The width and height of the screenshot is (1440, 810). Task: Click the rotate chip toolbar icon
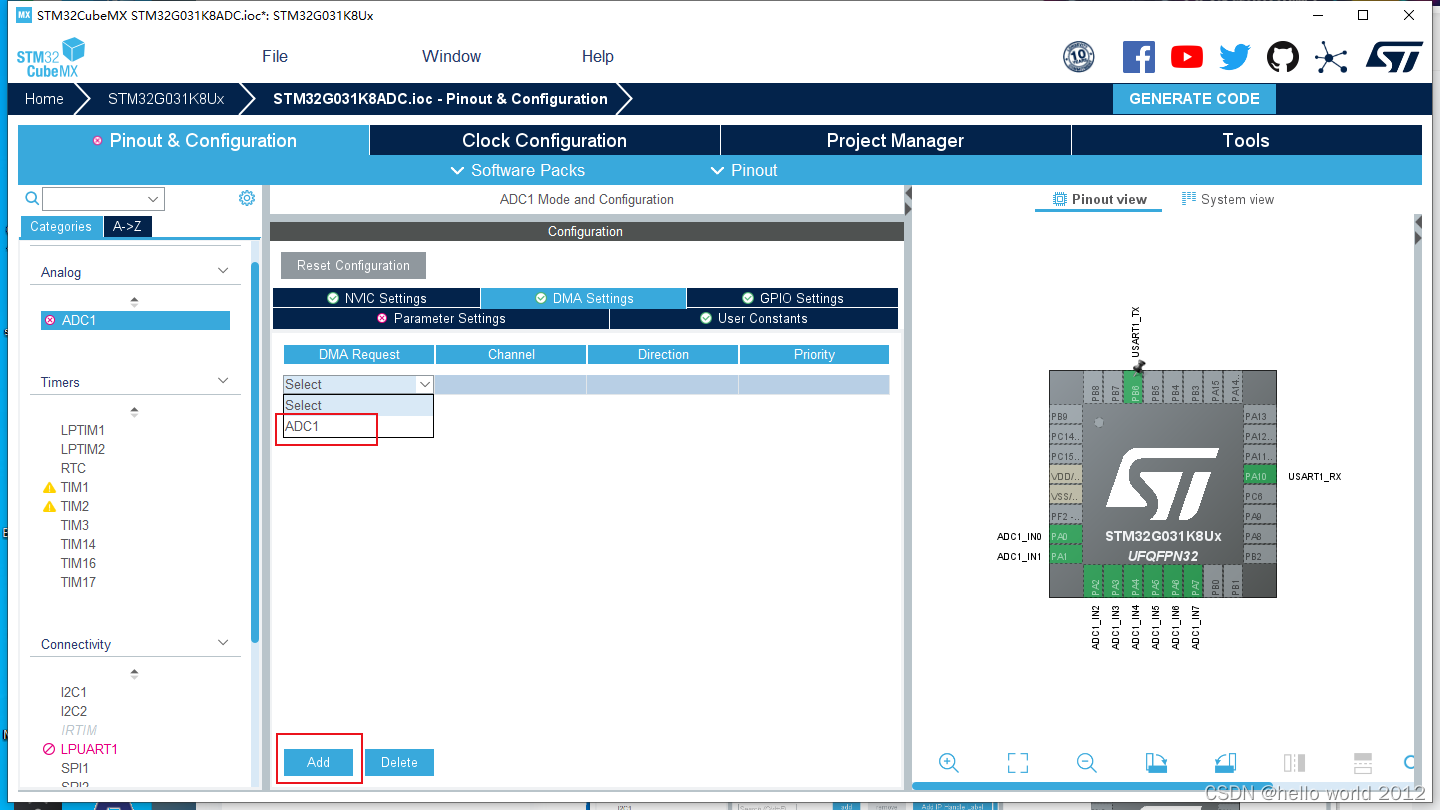point(1226,763)
